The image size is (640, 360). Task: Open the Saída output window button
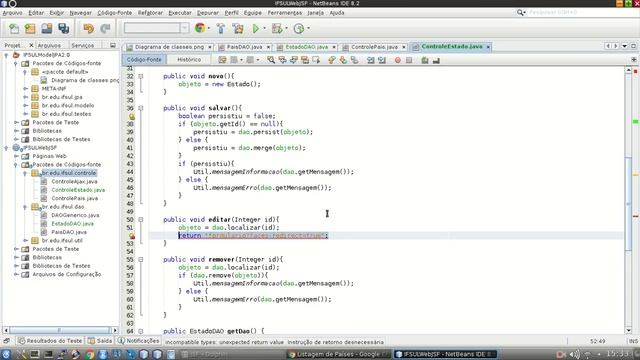(x=100, y=340)
